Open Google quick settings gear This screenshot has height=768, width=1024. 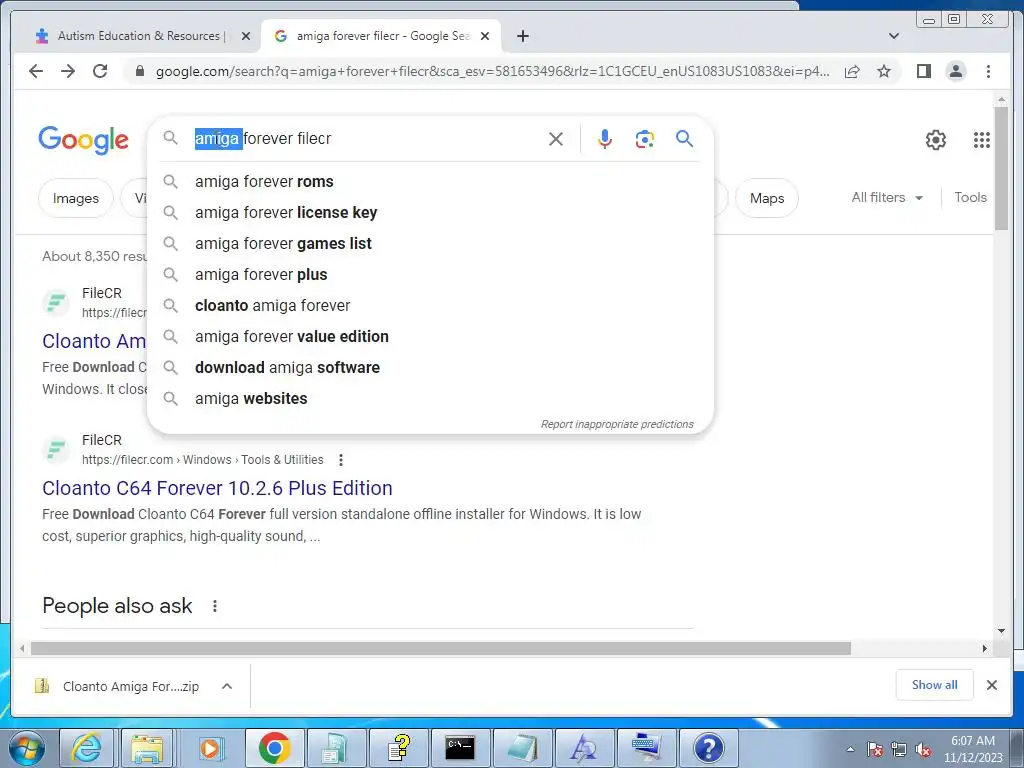(x=936, y=140)
